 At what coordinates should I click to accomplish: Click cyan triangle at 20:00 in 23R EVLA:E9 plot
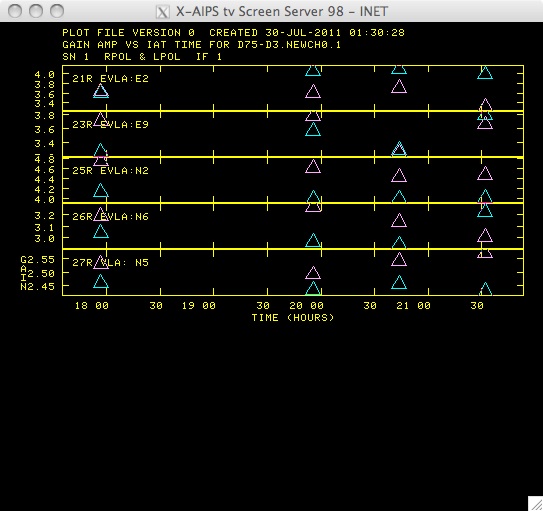313,130
